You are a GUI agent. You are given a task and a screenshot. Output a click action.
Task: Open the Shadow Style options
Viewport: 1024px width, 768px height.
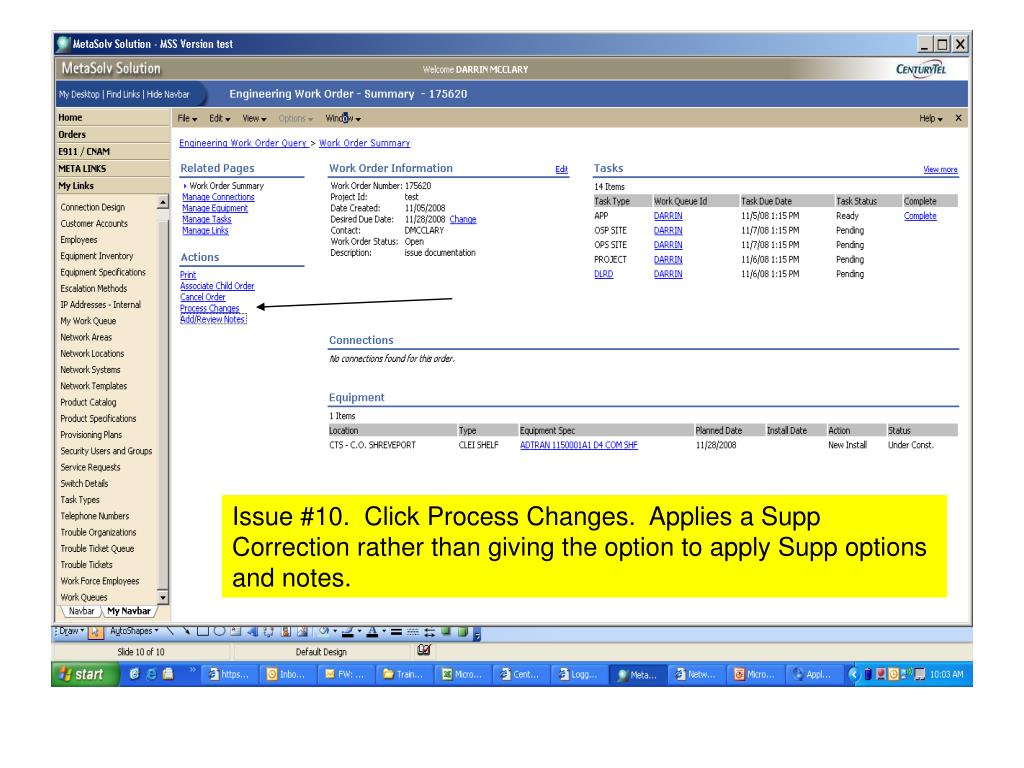click(x=445, y=632)
